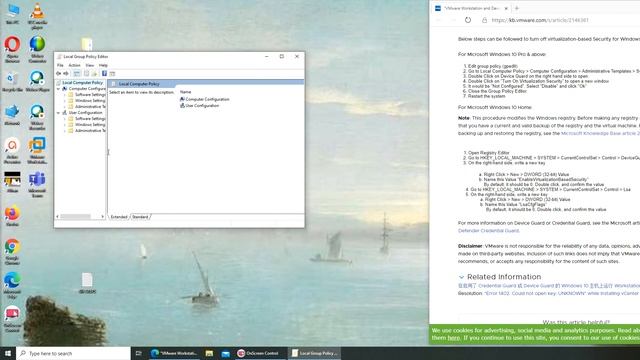Screen dimensions: 640x360
Task: Select the VMware Workstation browser tab
Action: 471,8
